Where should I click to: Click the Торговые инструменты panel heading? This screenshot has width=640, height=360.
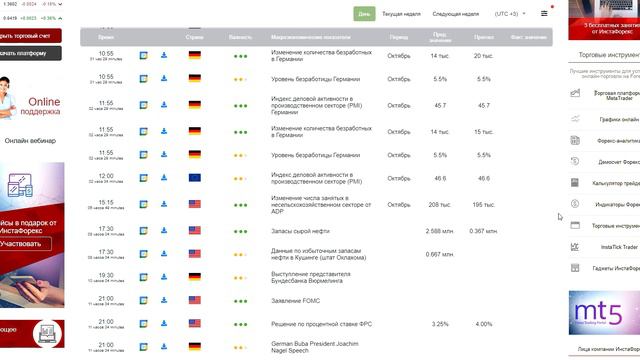tap(609, 55)
